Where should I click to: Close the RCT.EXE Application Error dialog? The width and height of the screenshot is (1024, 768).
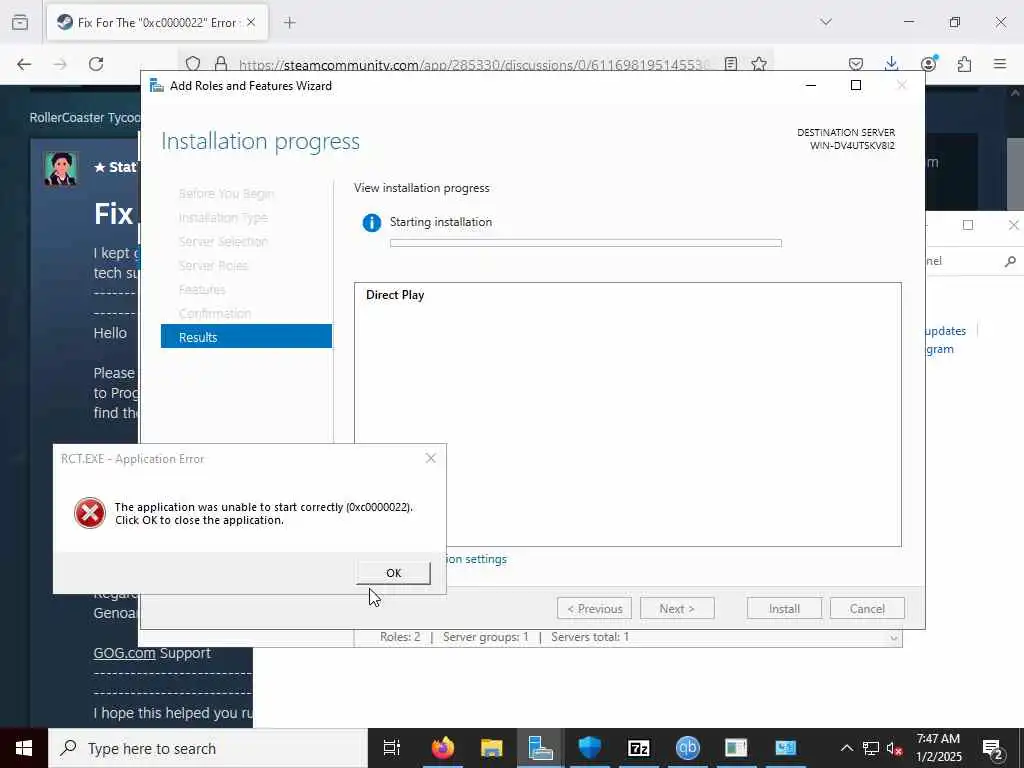(x=430, y=458)
